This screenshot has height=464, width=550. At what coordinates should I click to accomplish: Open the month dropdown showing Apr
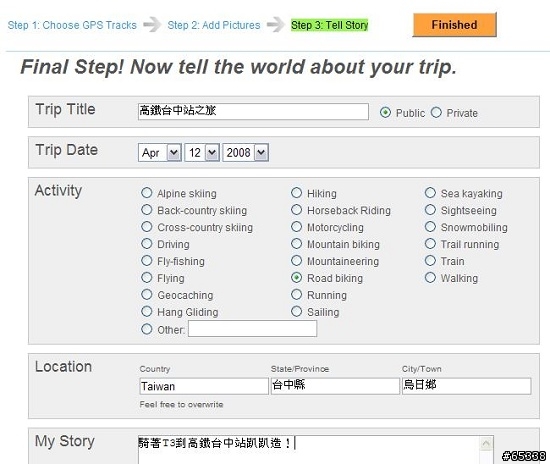tap(160, 153)
